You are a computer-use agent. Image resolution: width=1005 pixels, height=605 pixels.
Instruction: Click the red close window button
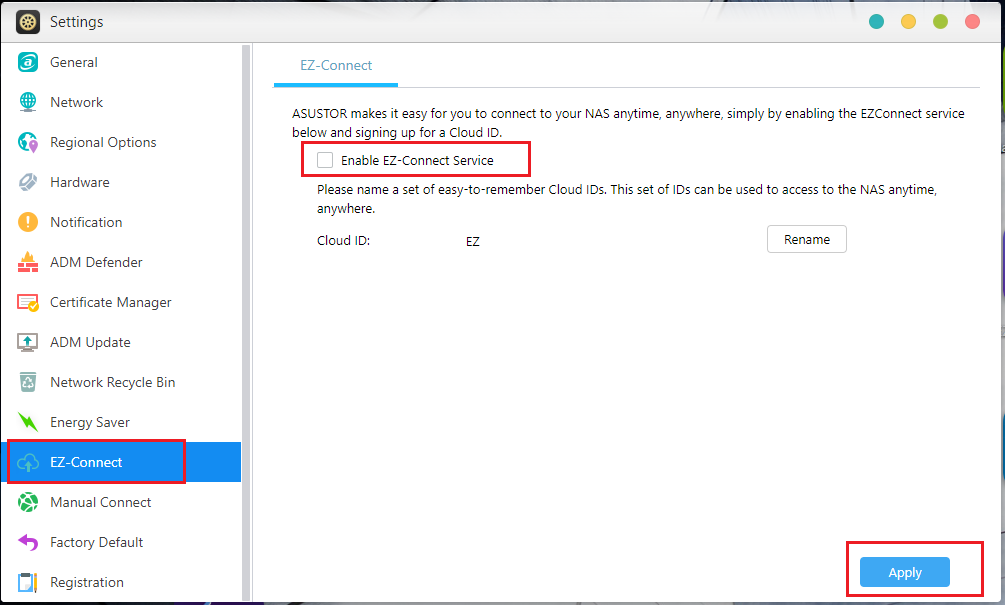(972, 22)
